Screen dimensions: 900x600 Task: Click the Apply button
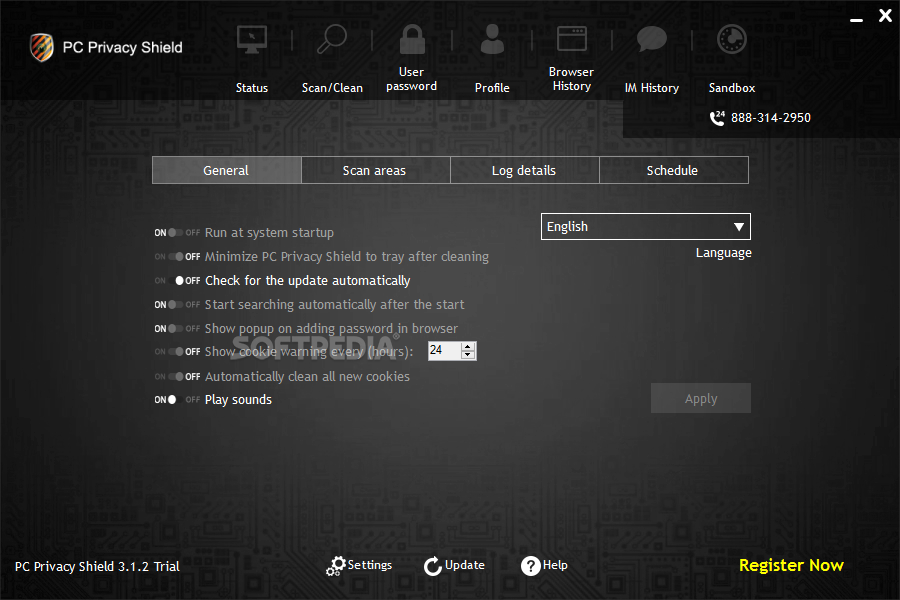click(x=701, y=398)
